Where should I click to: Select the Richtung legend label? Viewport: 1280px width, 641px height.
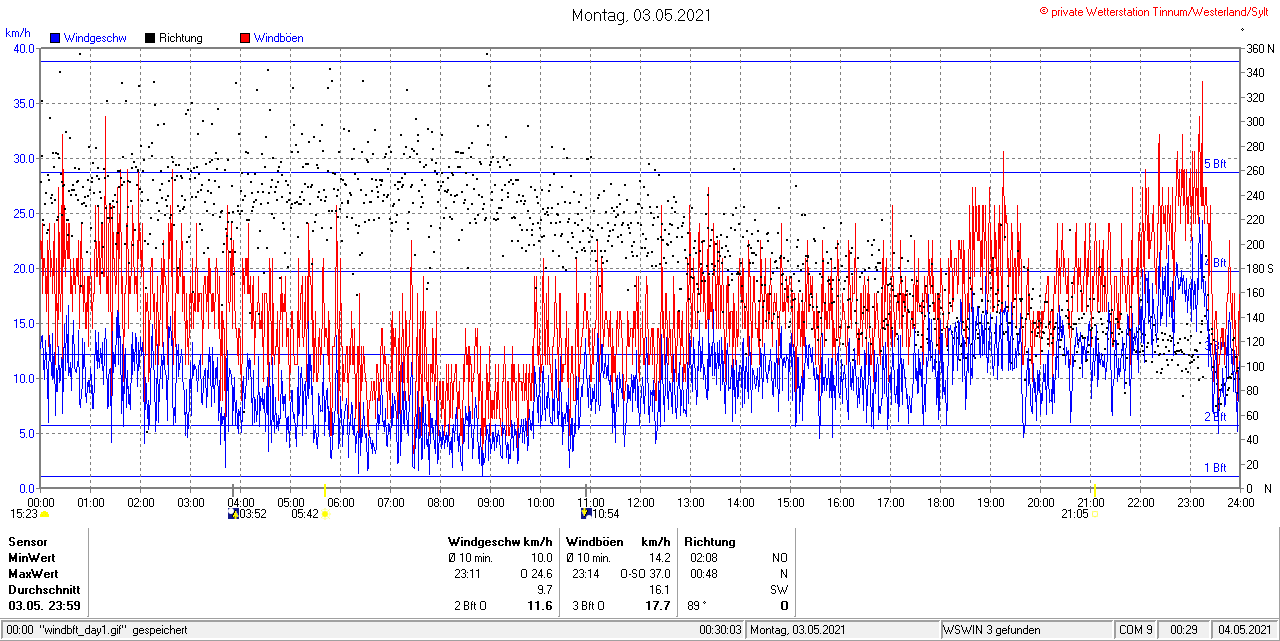(181, 38)
